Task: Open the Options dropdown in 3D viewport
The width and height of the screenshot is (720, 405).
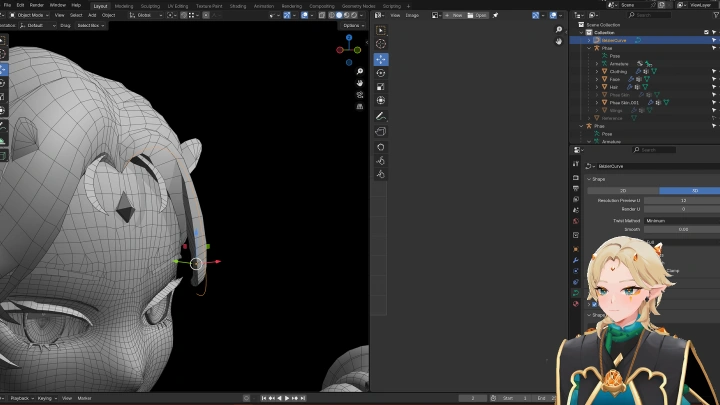Action: [x=354, y=25]
